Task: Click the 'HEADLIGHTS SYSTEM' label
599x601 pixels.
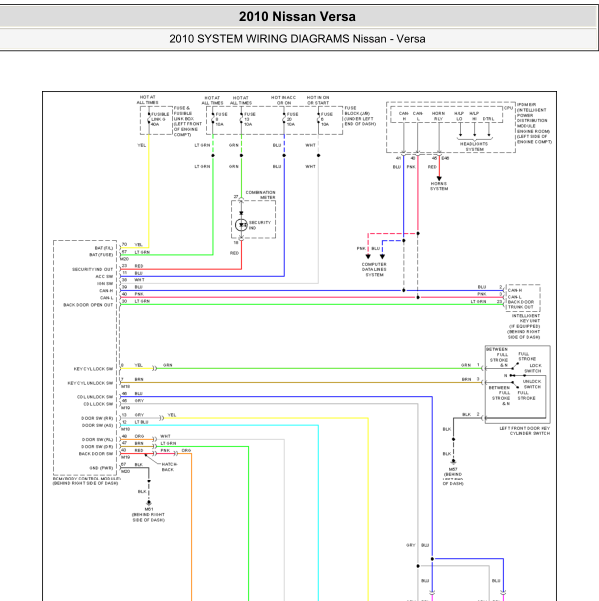Action: [x=474, y=146]
